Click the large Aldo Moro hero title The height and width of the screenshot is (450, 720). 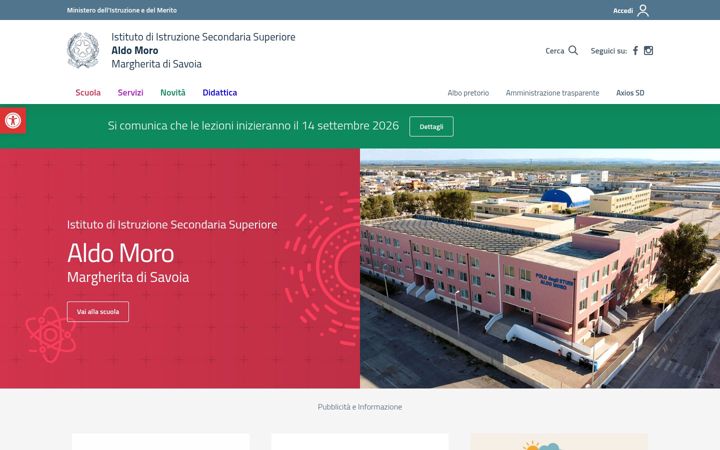[120, 253]
